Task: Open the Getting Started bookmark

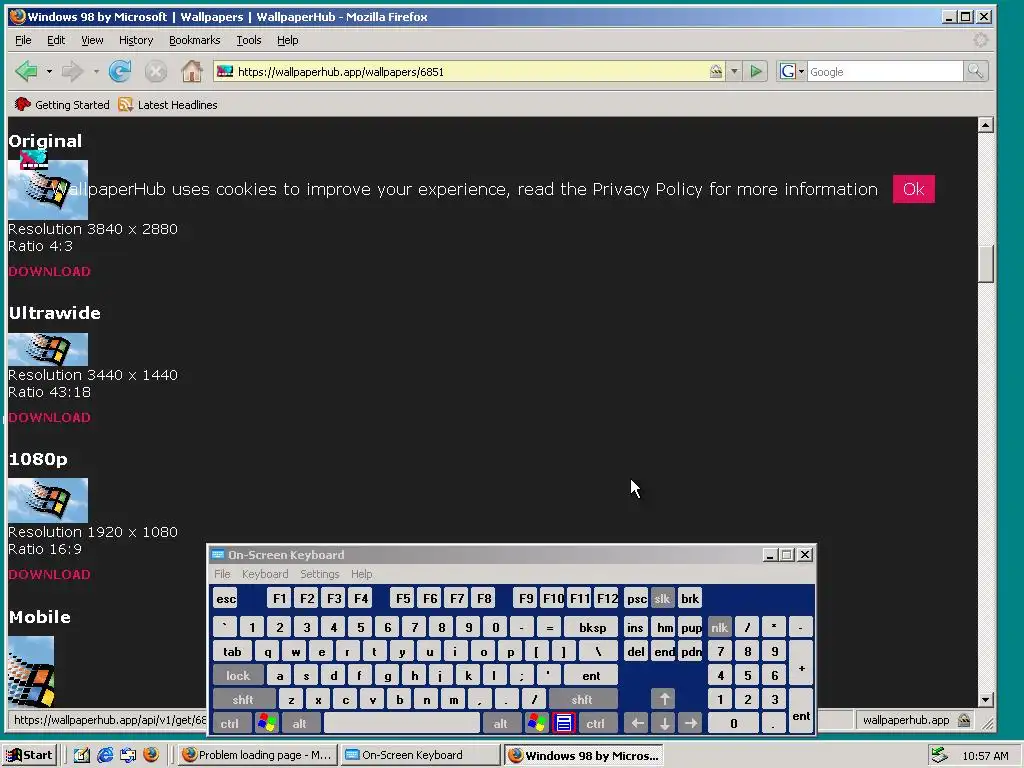Action: (x=63, y=104)
